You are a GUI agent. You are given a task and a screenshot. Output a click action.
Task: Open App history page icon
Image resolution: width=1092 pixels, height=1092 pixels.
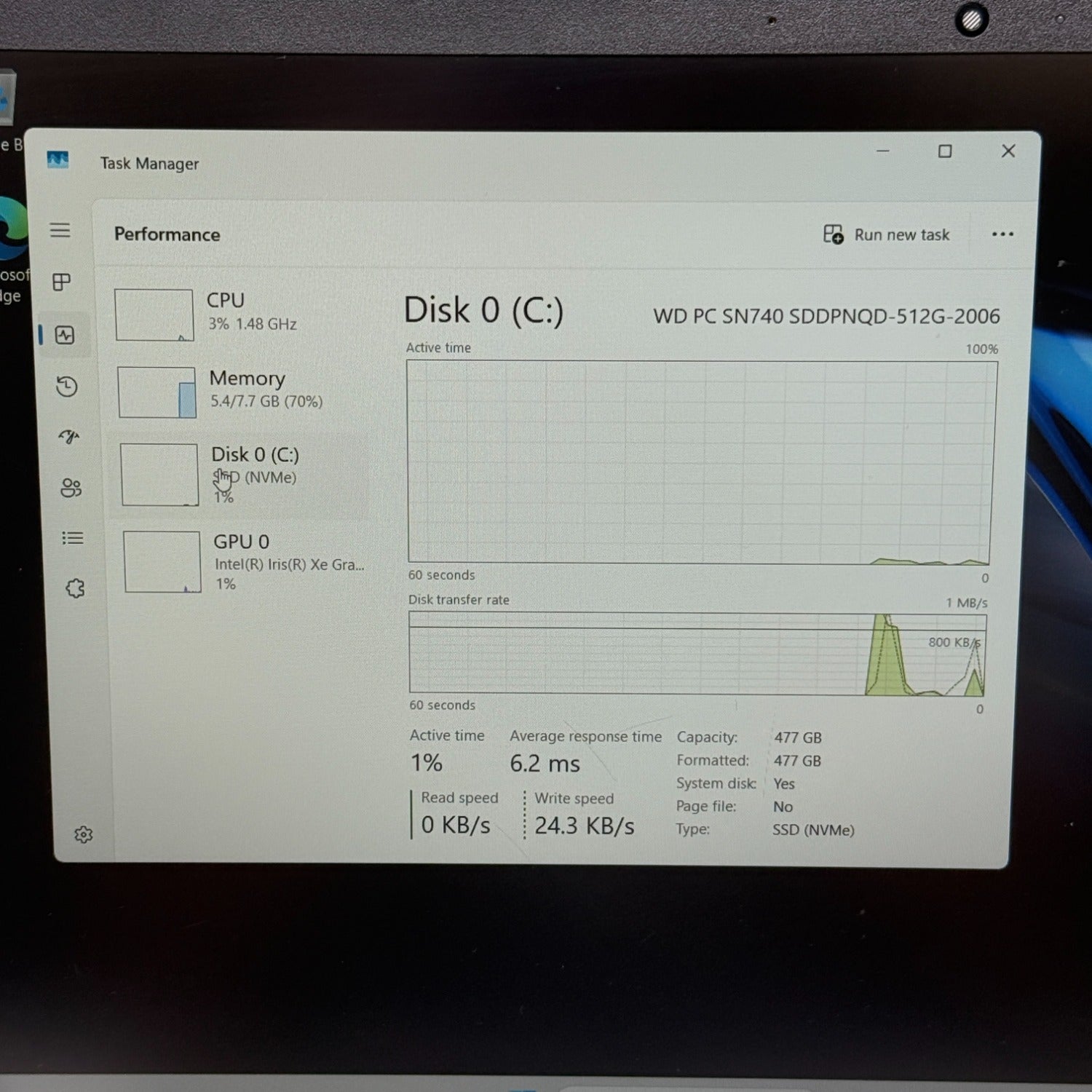(x=67, y=386)
